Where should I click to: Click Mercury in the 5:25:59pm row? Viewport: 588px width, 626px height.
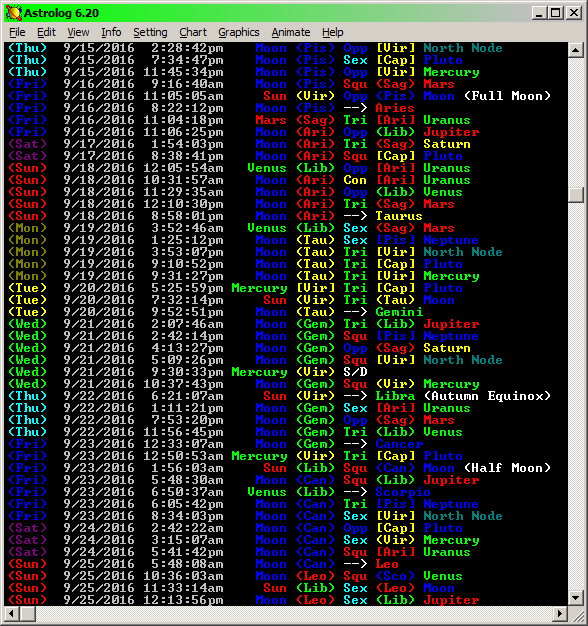tap(259, 288)
